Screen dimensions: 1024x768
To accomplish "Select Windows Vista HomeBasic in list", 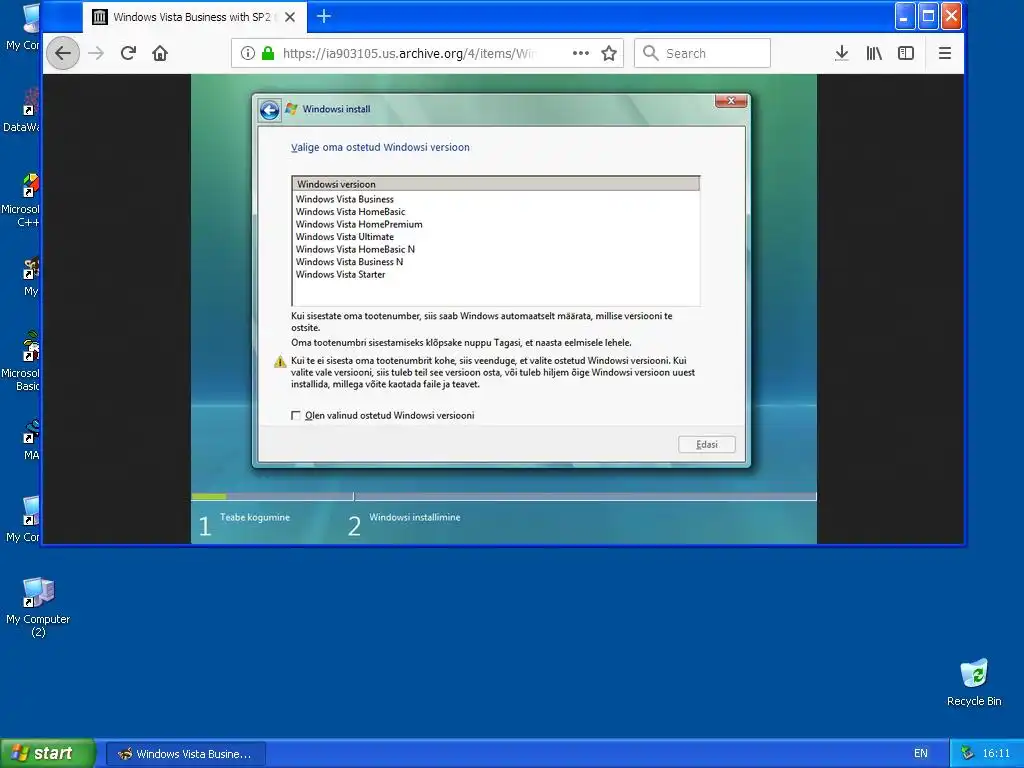I will pyautogui.click(x=496, y=212).
